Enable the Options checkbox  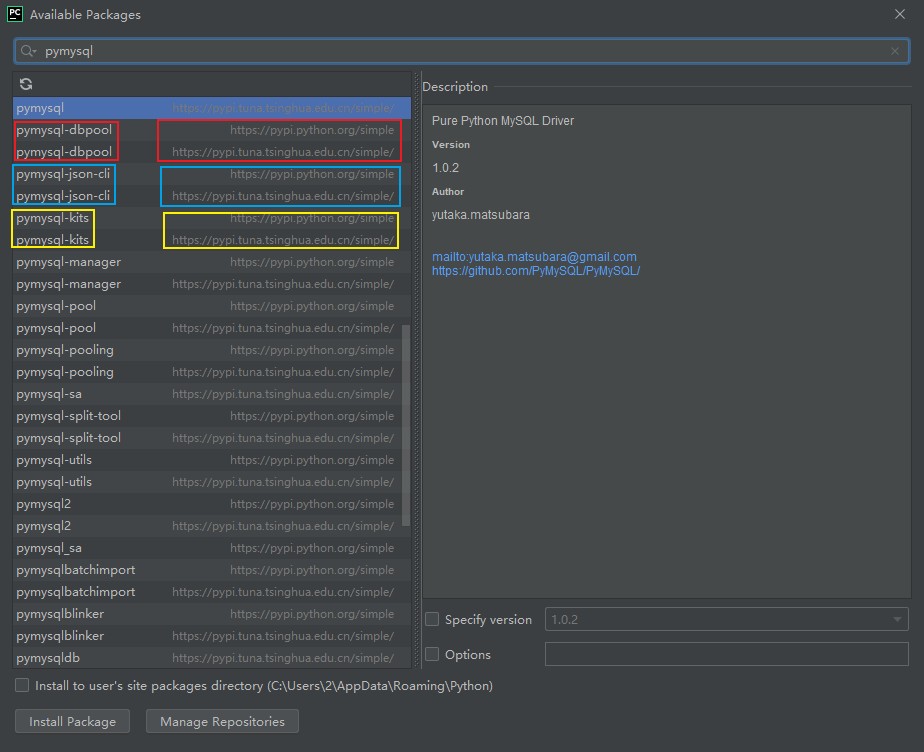coord(432,654)
